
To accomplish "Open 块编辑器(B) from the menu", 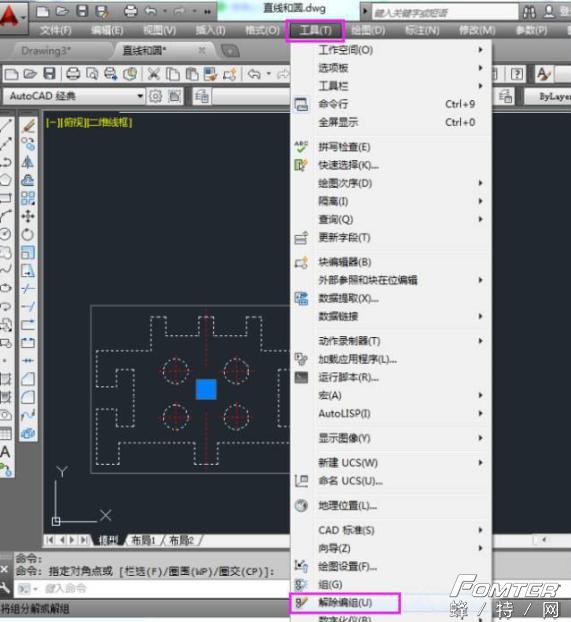I will [x=391, y=262].
